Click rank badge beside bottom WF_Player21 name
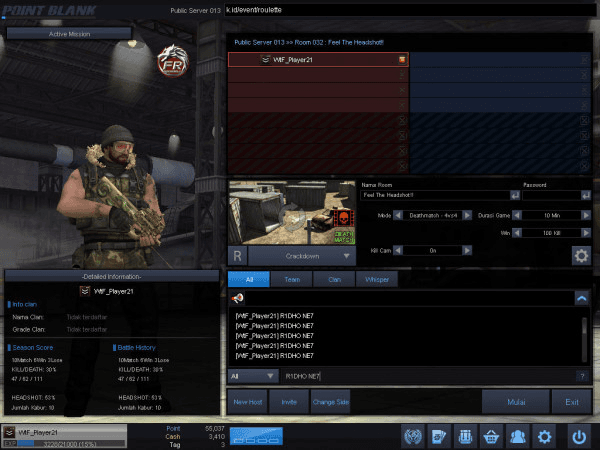600x450 pixels. click(9, 432)
